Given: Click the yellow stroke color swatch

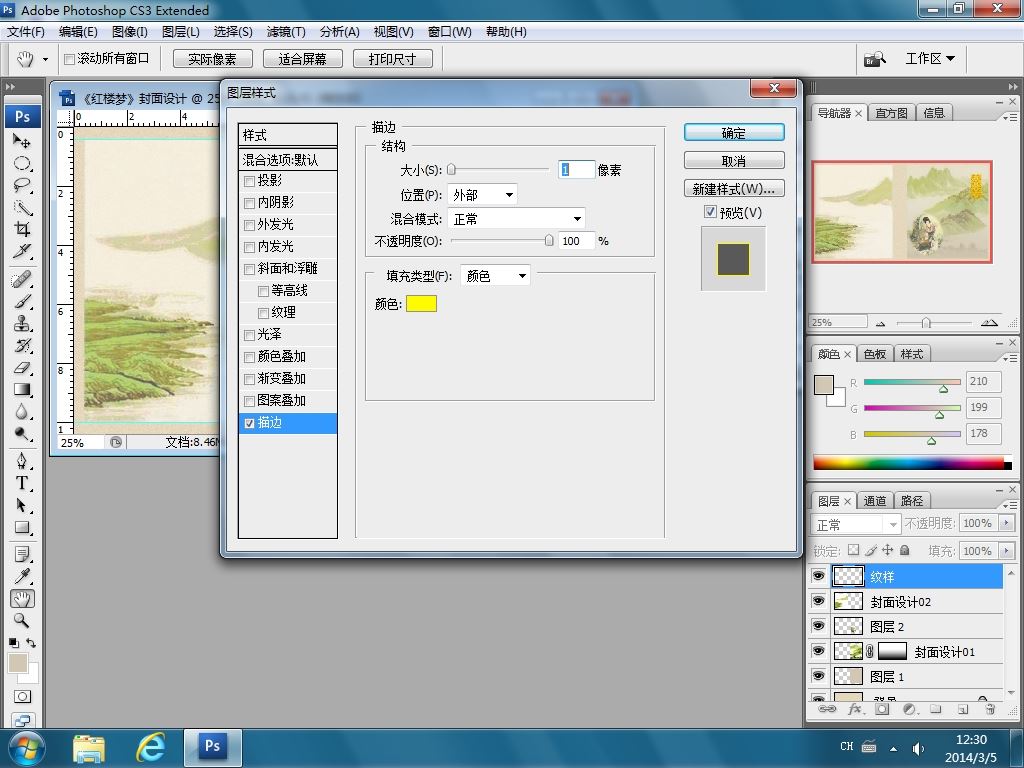Looking at the screenshot, I should (421, 304).
